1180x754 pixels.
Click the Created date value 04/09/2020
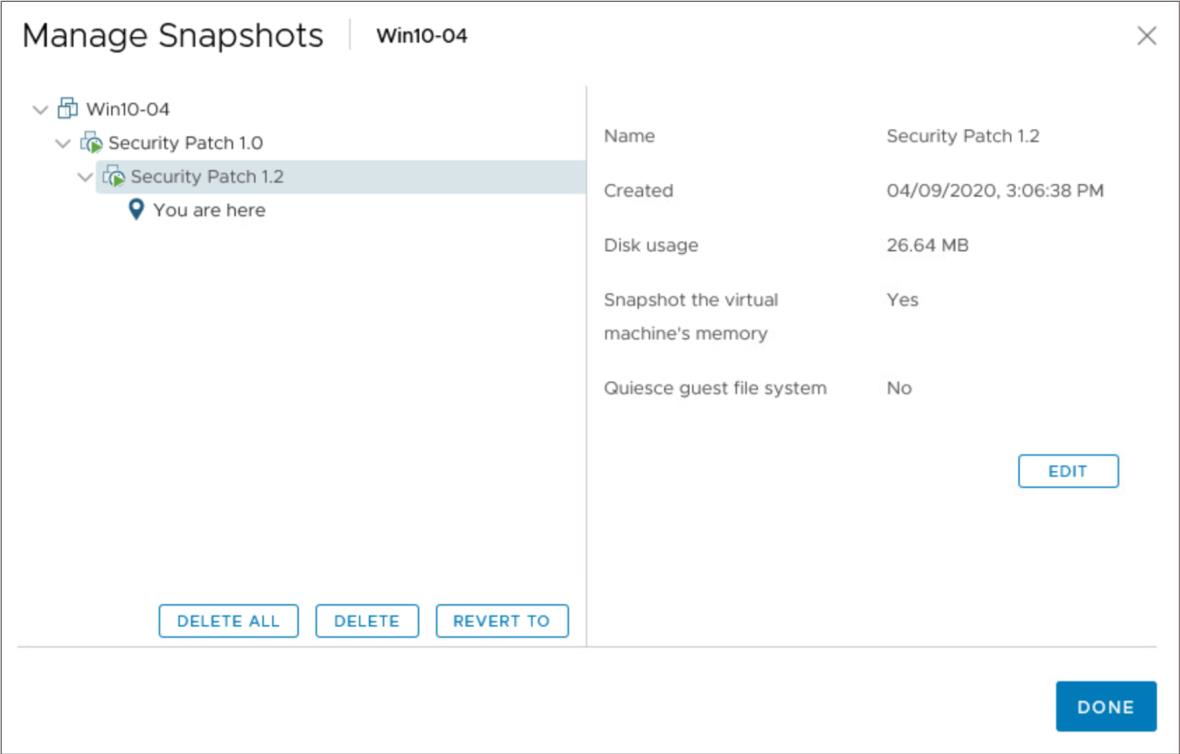click(995, 190)
